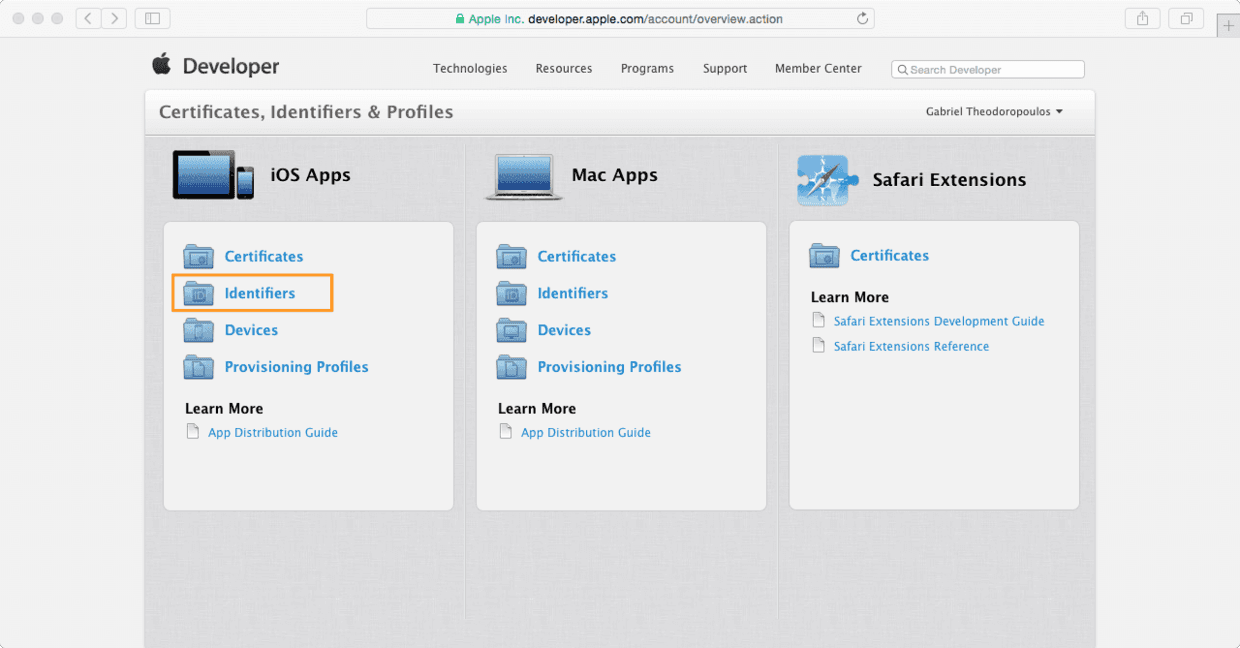Open Mac Apps Provisioning Profiles link

609,367
